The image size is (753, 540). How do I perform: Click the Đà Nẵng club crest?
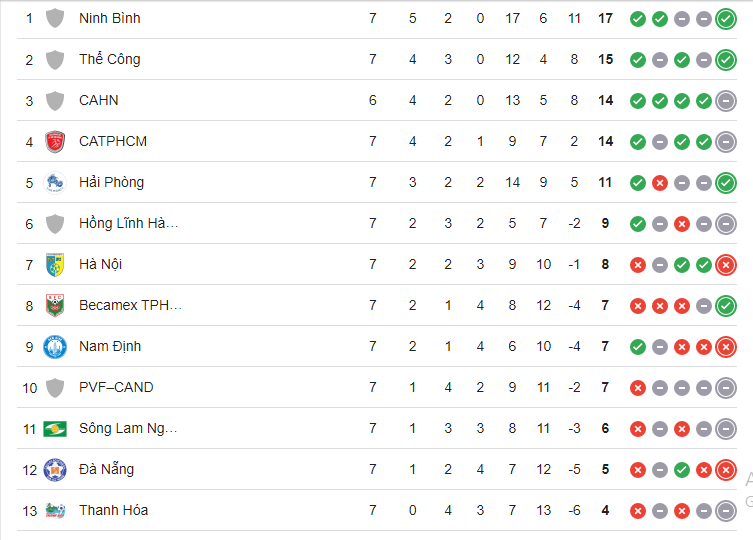tap(55, 469)
